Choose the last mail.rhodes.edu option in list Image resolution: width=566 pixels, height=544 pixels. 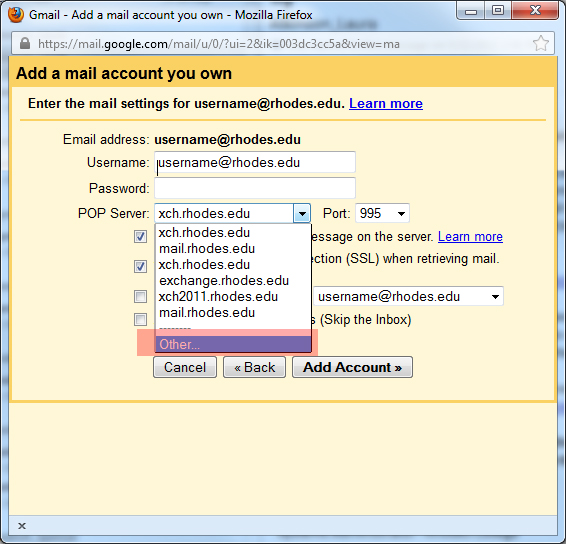pyautogui.click(x=233, y=312)
